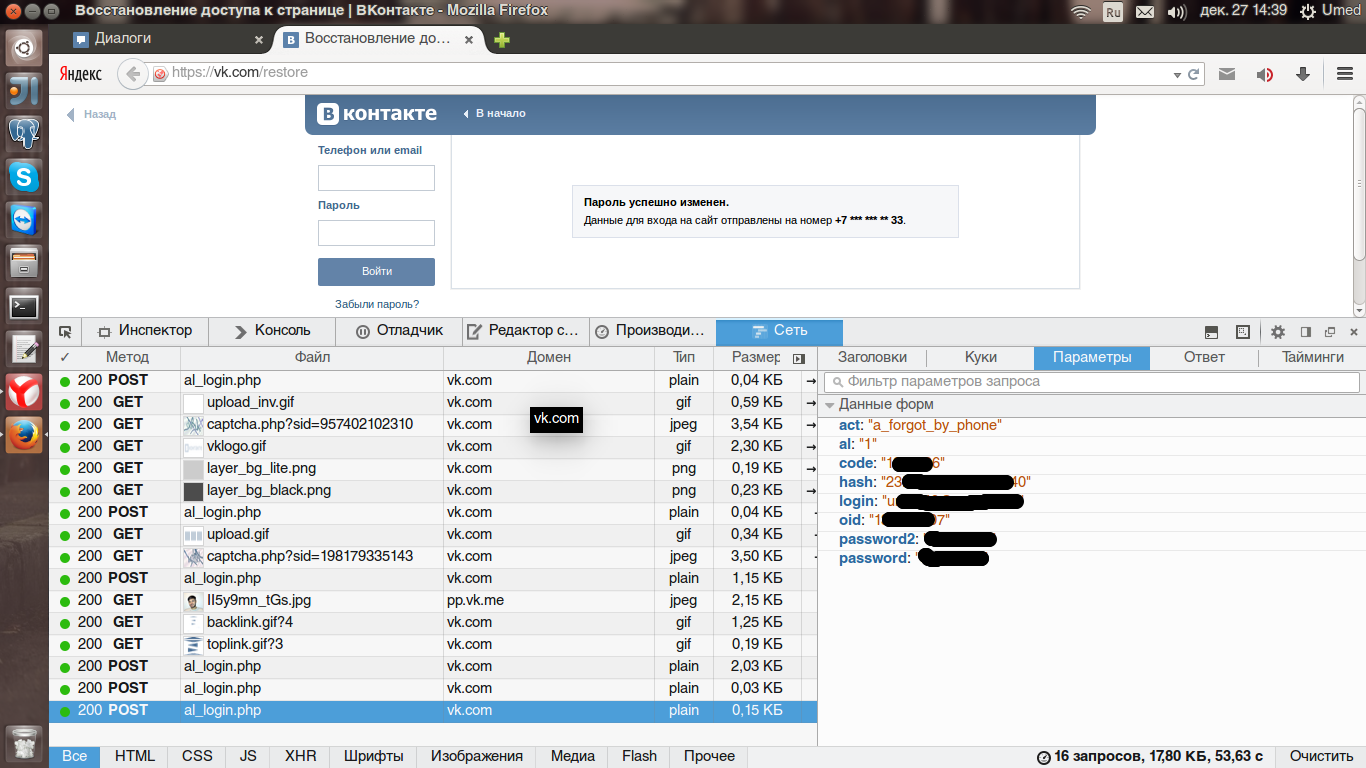
Task: Focus the Пароль input field
Action: point(376,233)
